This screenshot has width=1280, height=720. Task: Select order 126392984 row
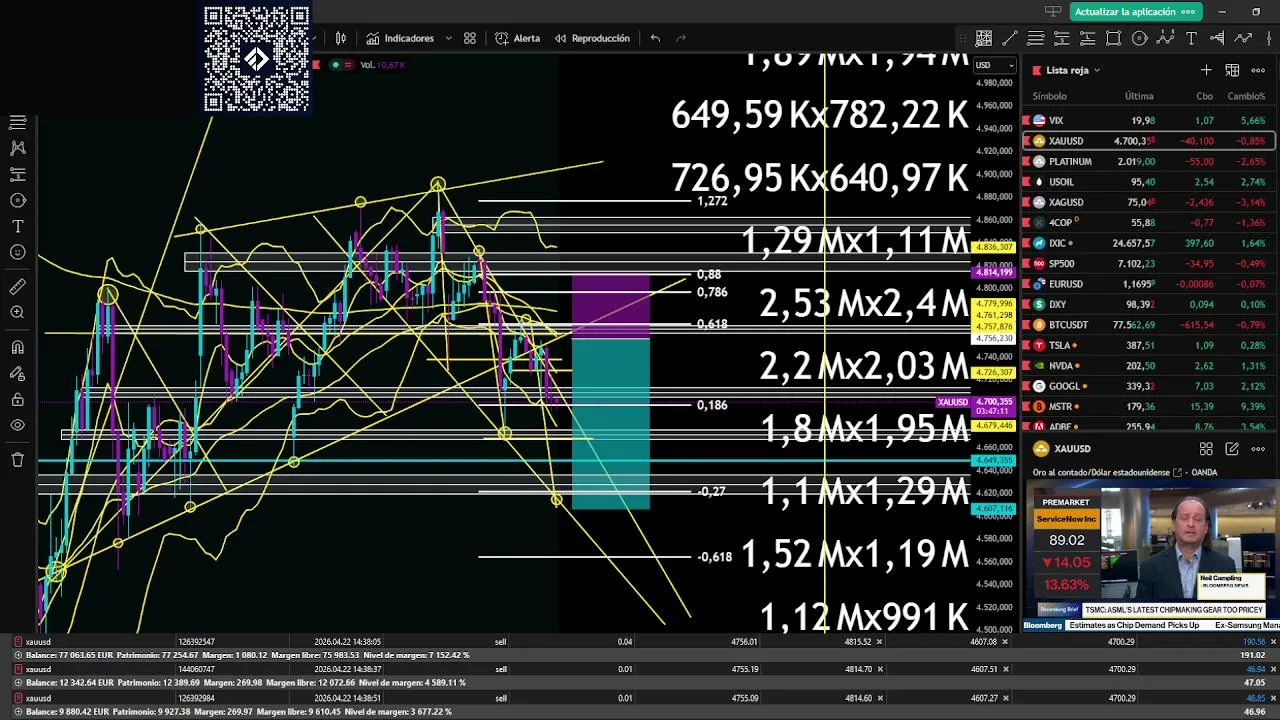coord(640,697)
